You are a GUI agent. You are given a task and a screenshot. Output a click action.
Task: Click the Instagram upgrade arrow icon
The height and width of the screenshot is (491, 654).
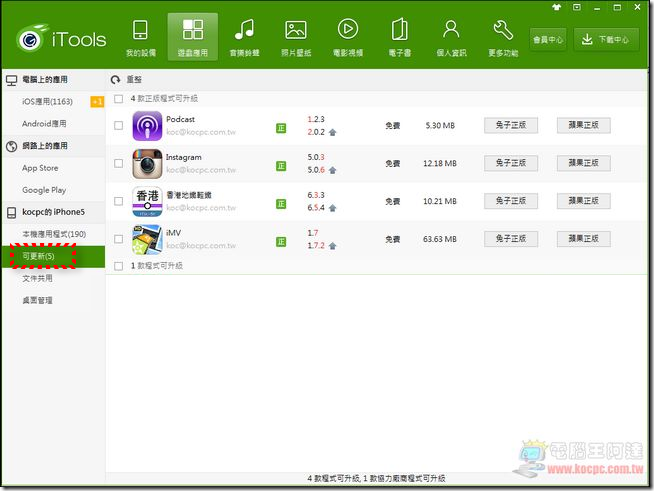tap(332, 170)
